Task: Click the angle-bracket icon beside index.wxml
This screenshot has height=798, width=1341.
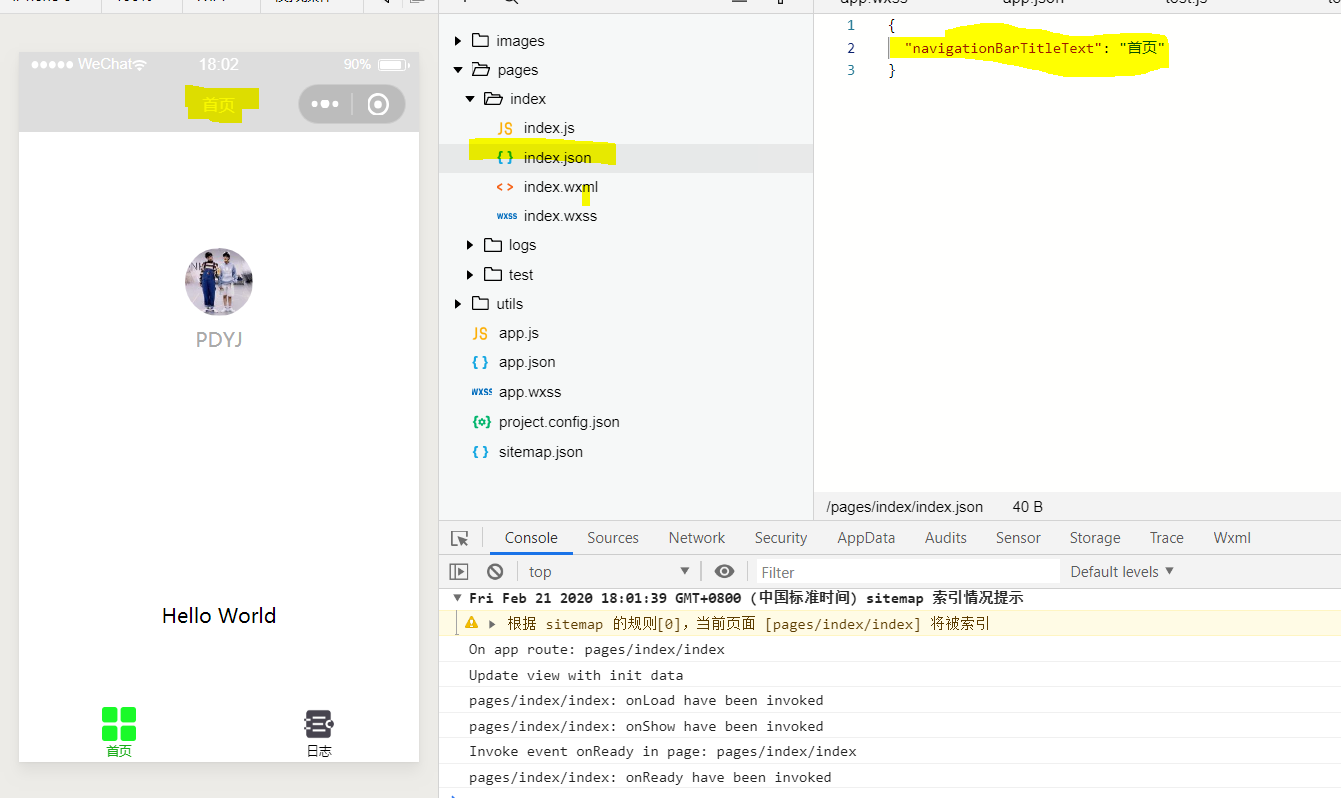Action: (505, 186)
